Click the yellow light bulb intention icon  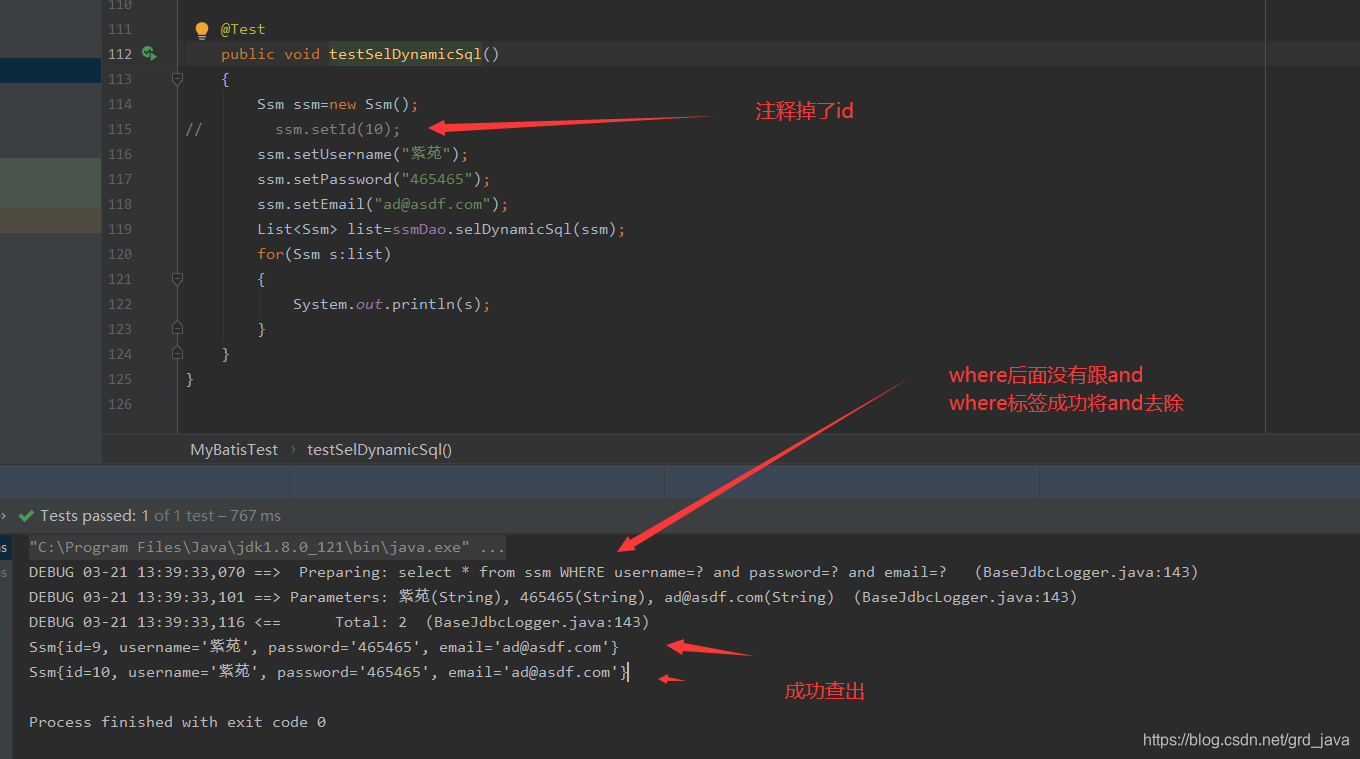point(202,30)
